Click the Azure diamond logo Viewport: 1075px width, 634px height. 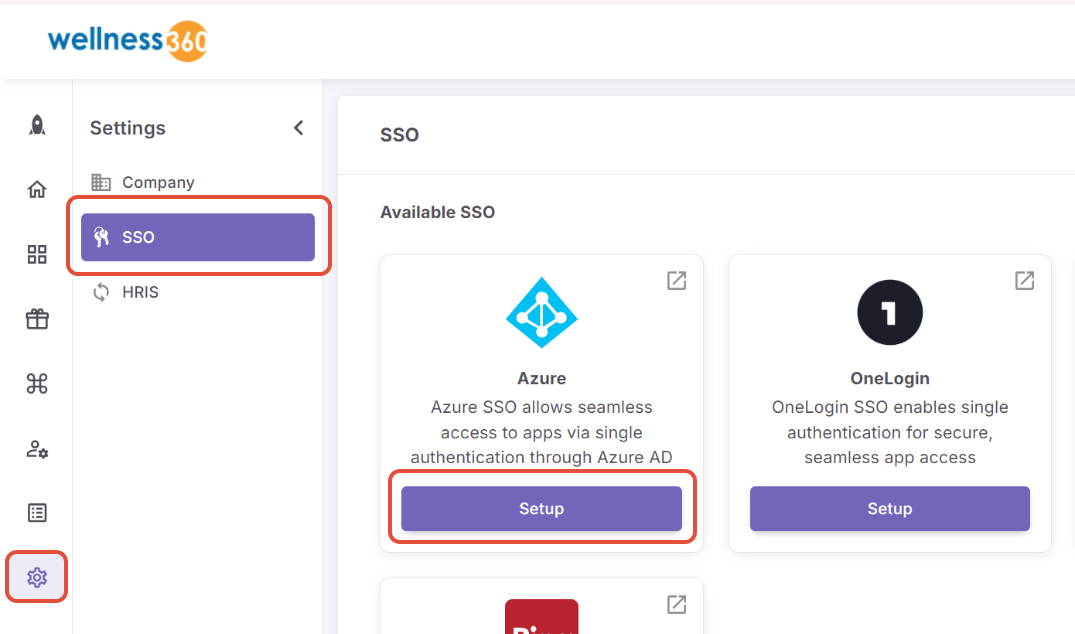[x=542, y=313]
